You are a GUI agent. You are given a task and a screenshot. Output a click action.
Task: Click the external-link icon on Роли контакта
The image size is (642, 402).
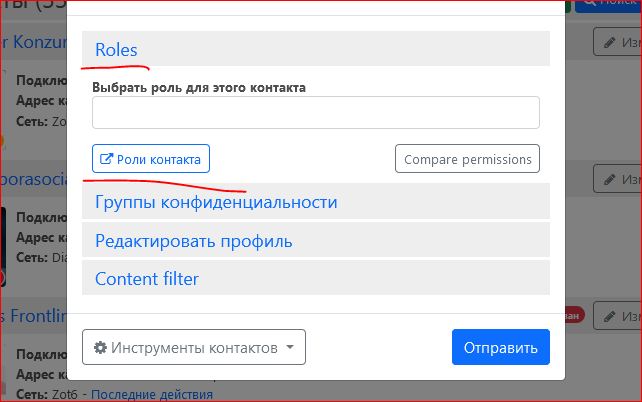(x=106, y=159)
